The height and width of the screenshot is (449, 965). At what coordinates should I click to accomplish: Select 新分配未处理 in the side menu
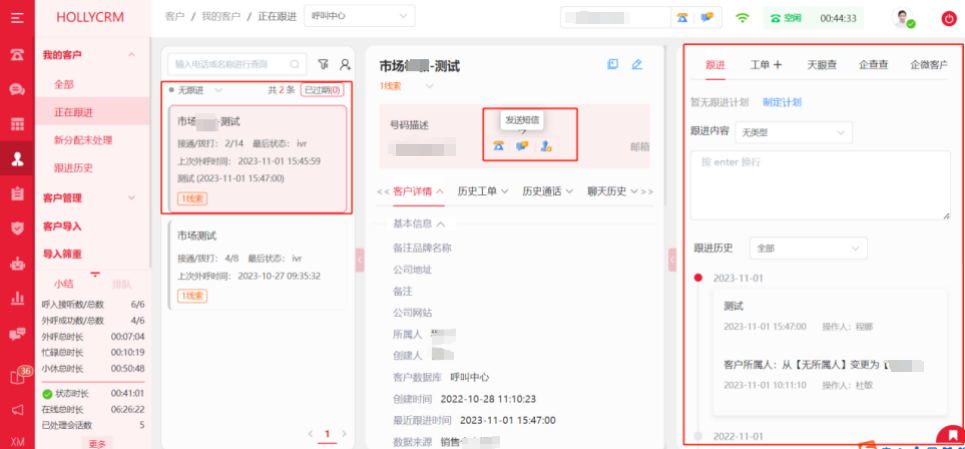pos(83,140)
